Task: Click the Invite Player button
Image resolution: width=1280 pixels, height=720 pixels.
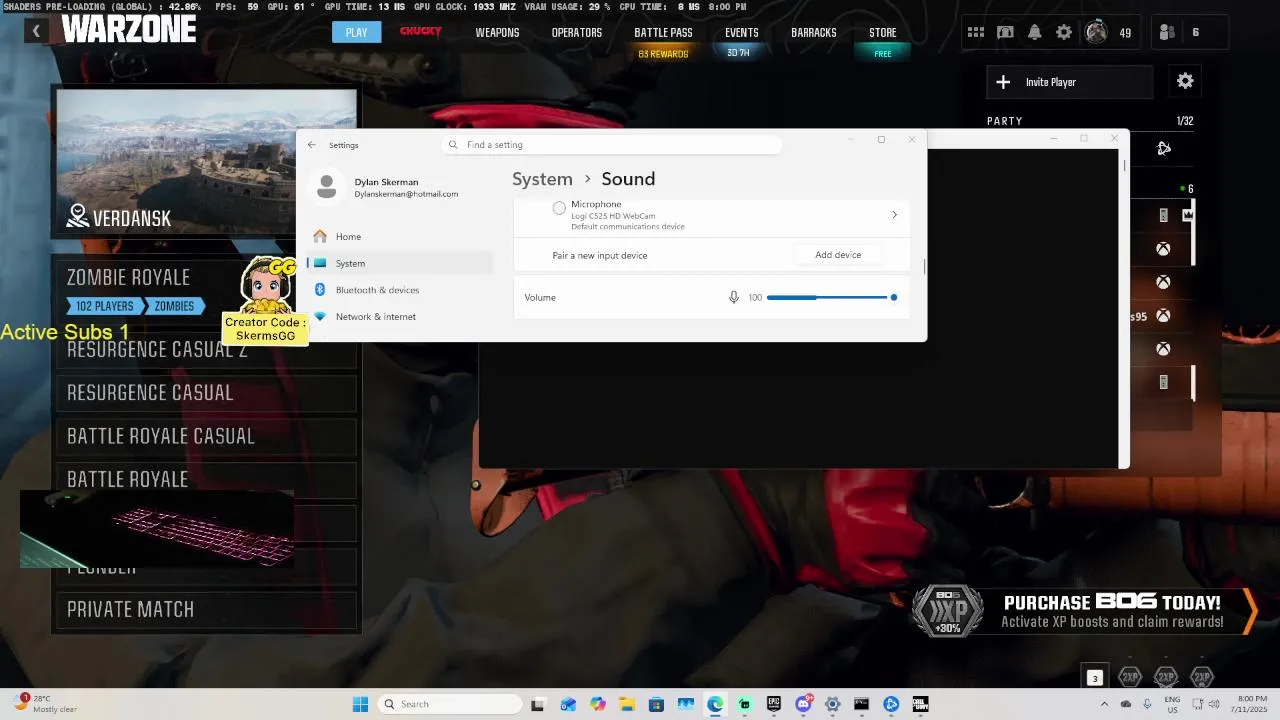Action: click(x=1069, y=82)
